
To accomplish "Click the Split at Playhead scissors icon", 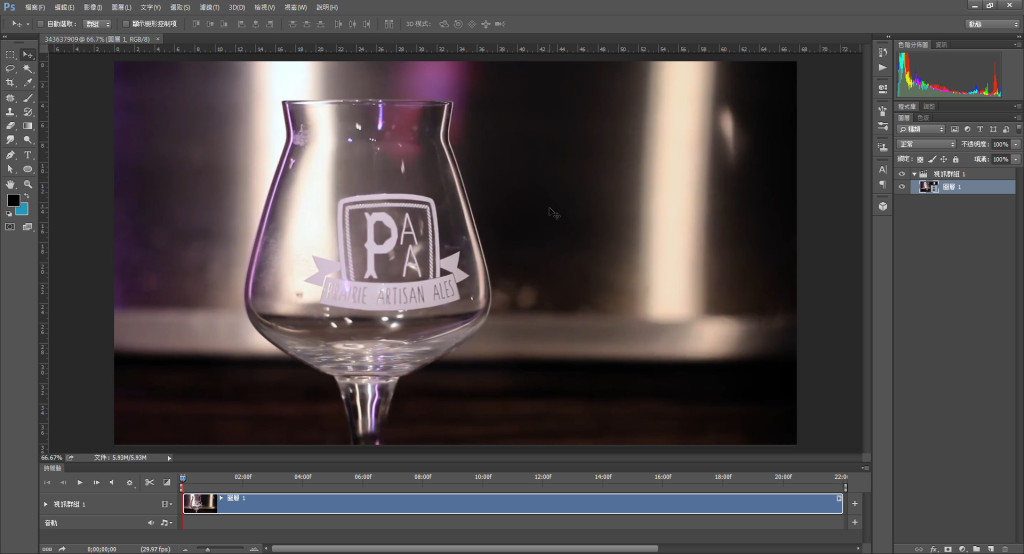I will coord(149,483).
